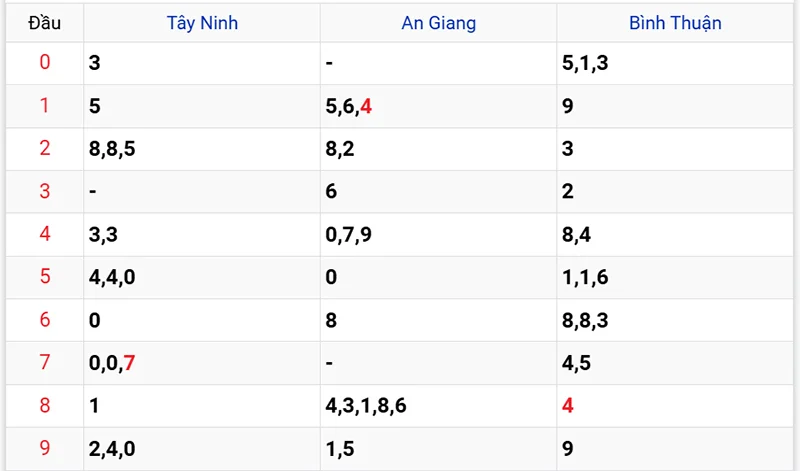Click An Giang cell showing 8,2

pos(342,149)
